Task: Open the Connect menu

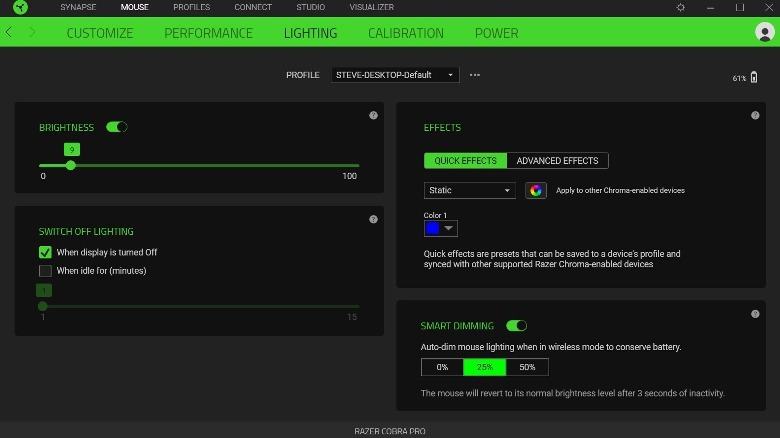Action: (x=253, y=7)
